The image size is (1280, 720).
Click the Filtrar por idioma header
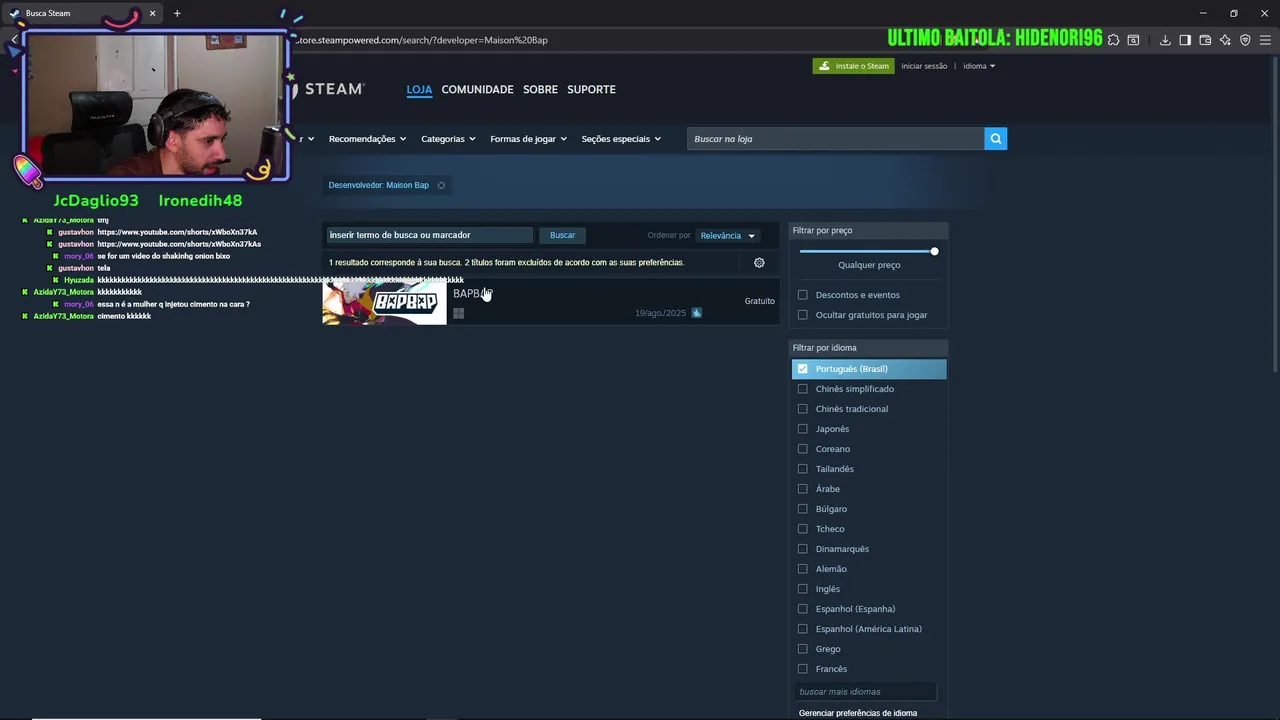(x=868, y=348)
